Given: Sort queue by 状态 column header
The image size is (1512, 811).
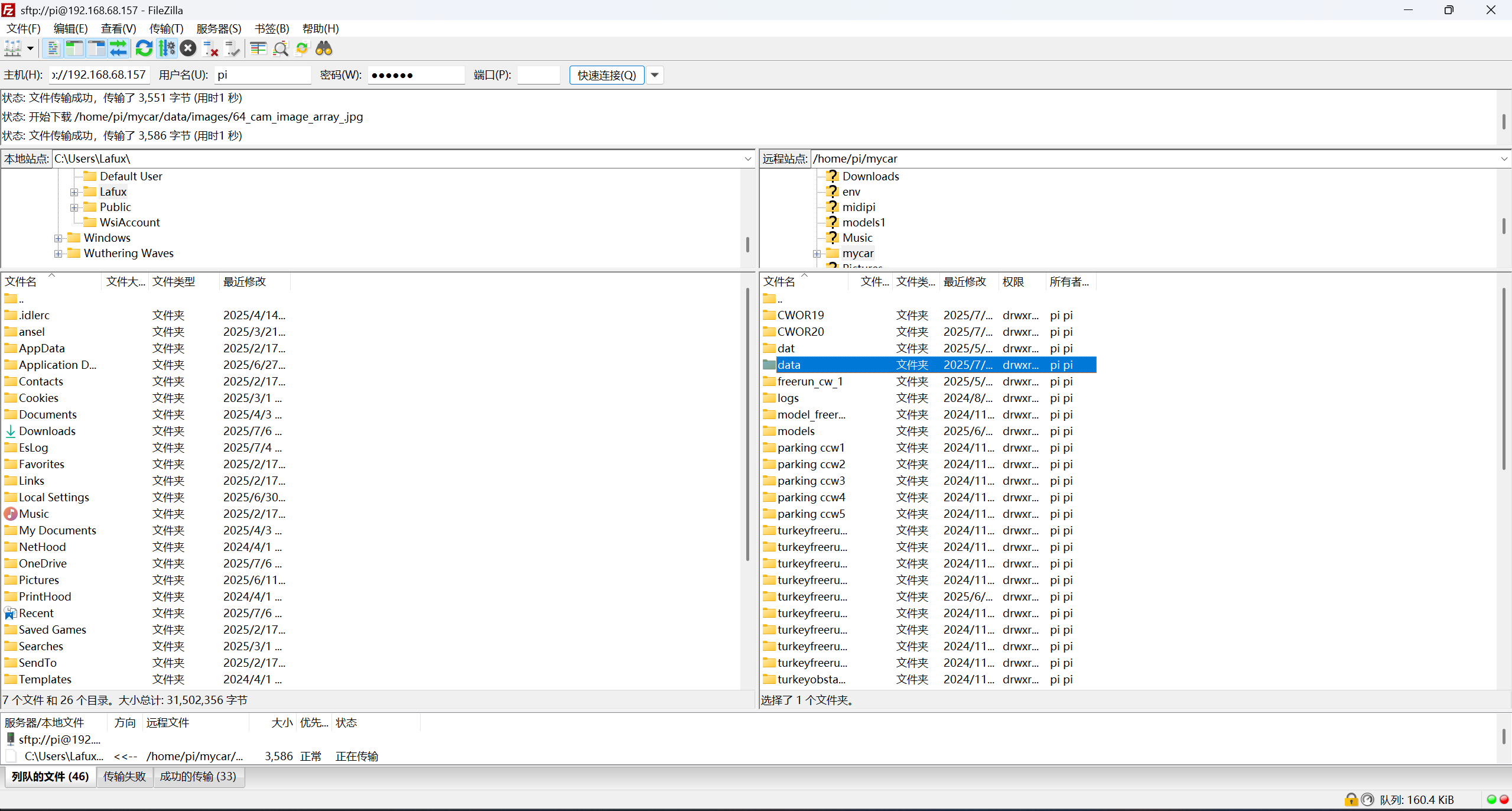Looking at the screenshot, I should point(376,722).
